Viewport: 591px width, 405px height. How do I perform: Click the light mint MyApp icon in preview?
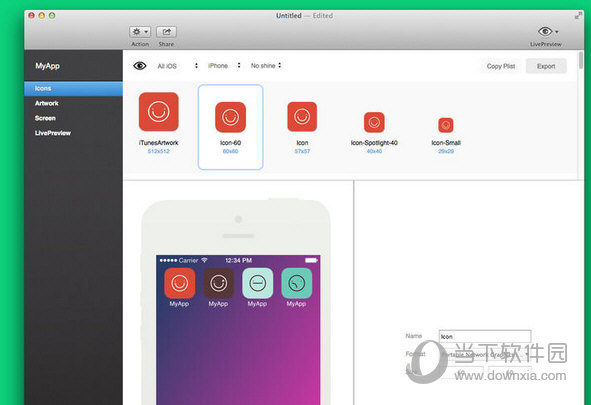[x=258, y=283]
